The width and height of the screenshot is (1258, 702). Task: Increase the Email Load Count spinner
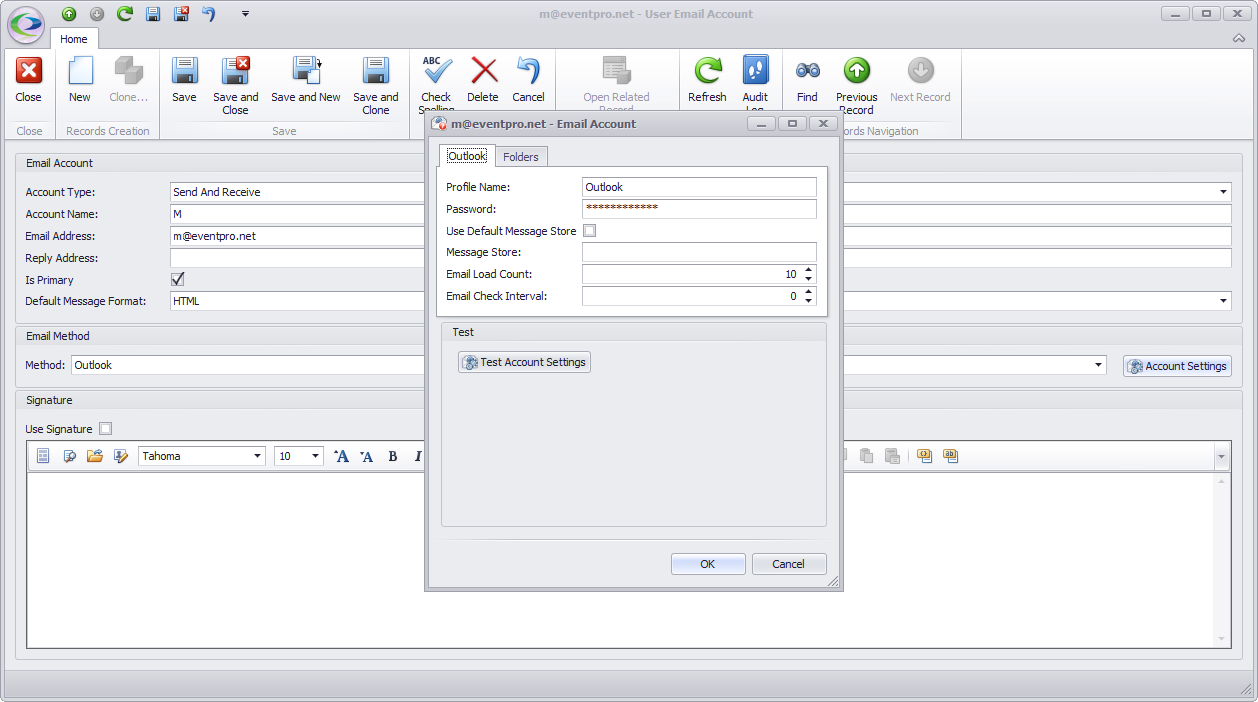(x=809, y=270)
